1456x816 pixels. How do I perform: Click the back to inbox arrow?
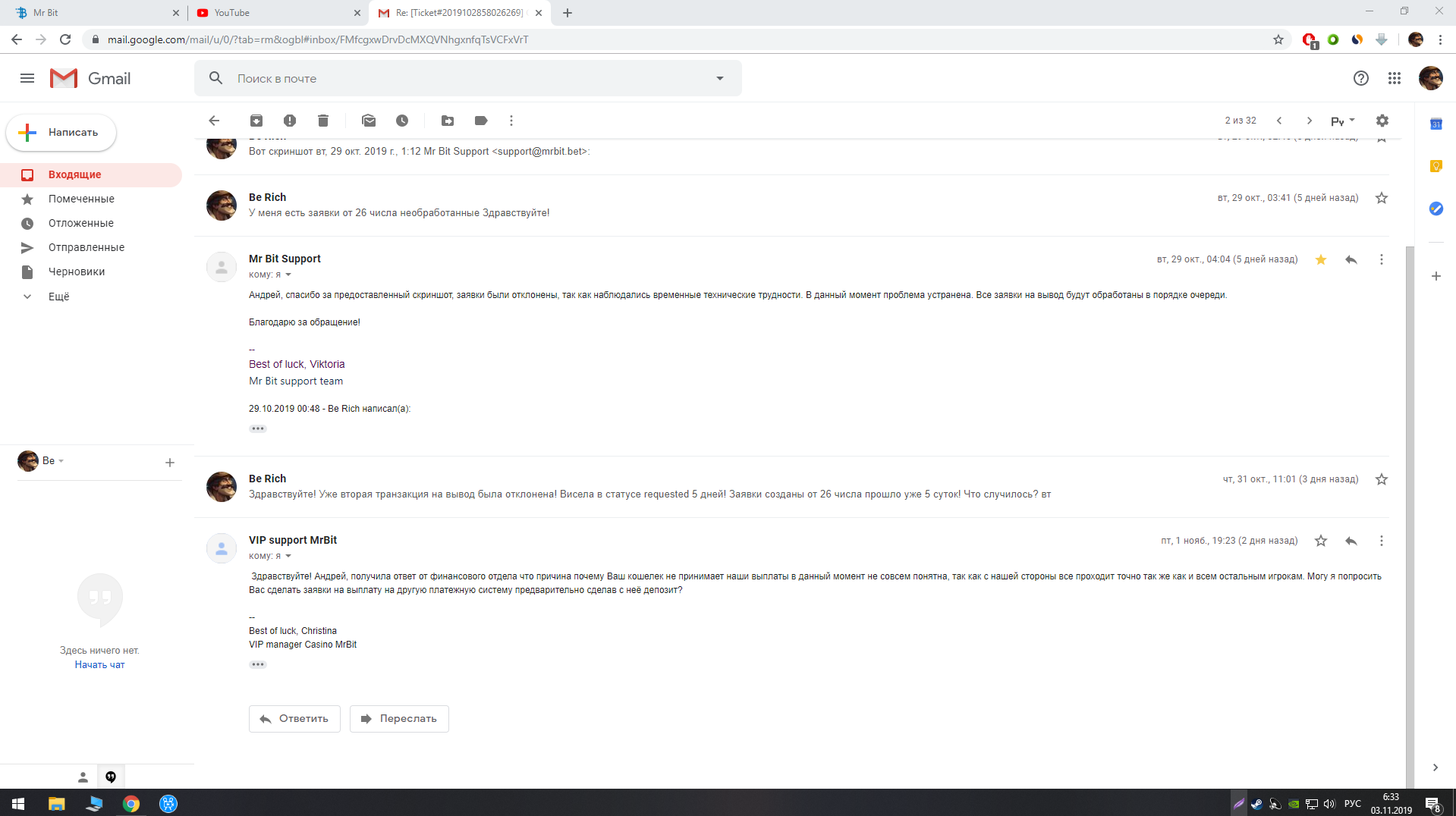point(214,121)
